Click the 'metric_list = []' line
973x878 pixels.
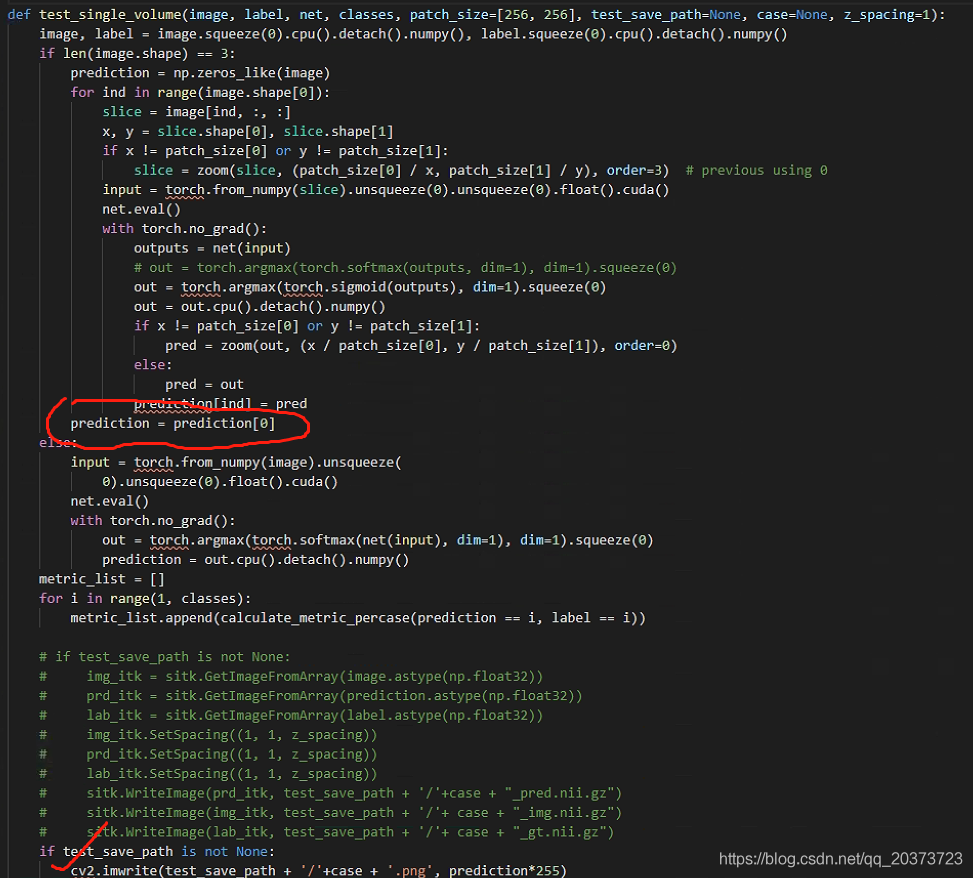pos(102,579)
